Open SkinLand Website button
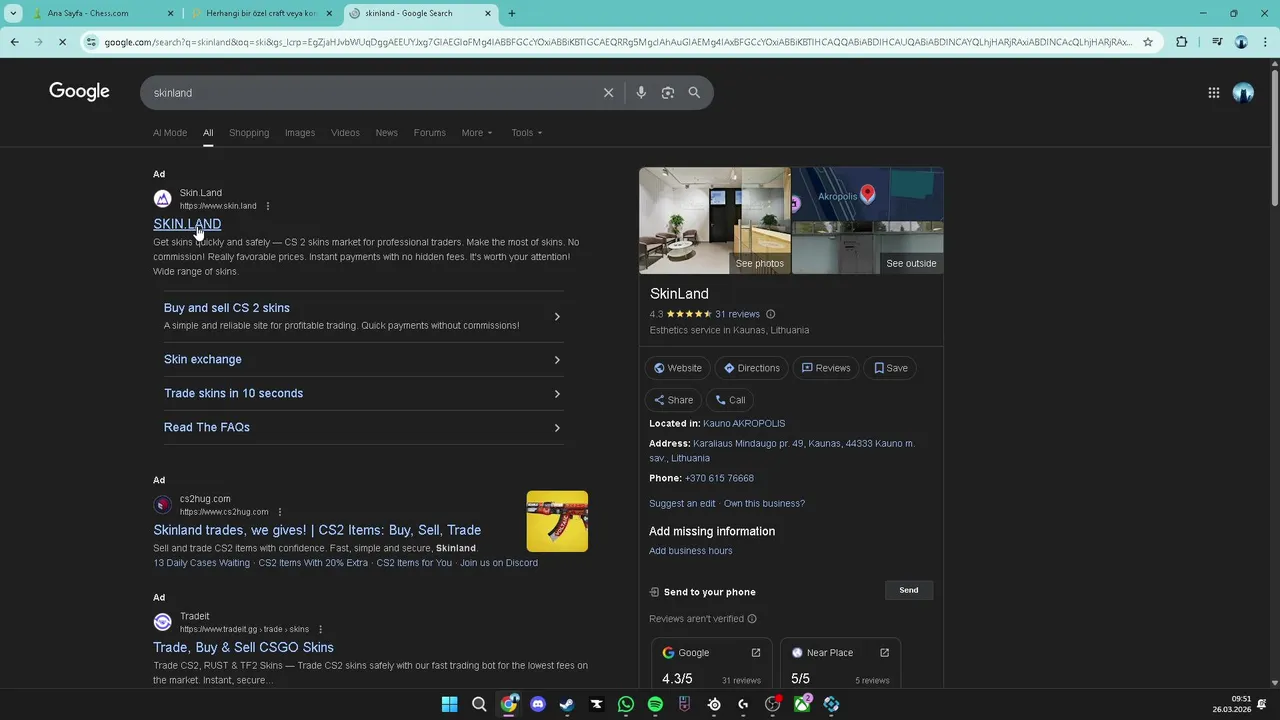 pos(678,368)
